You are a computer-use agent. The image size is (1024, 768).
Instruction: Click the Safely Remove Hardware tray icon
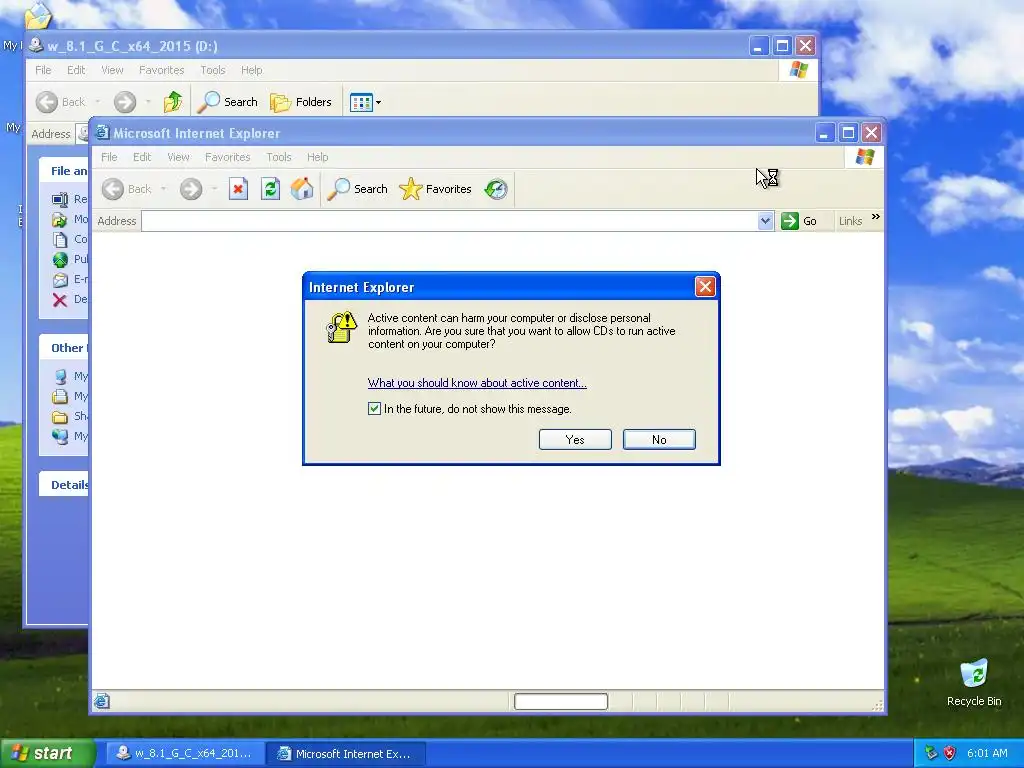coord(931,753)
